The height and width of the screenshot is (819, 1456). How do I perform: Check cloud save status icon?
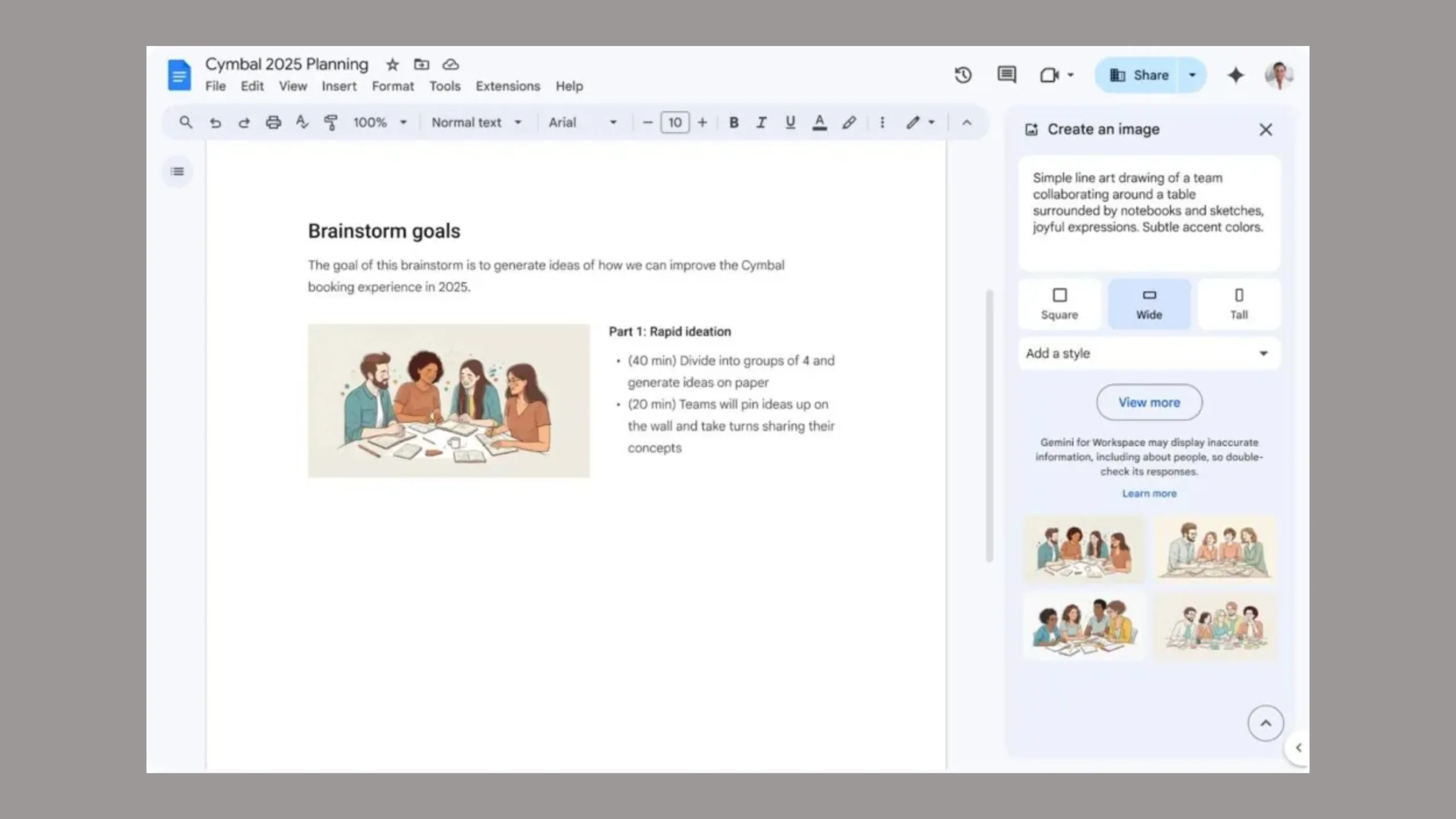click(450, 64)
